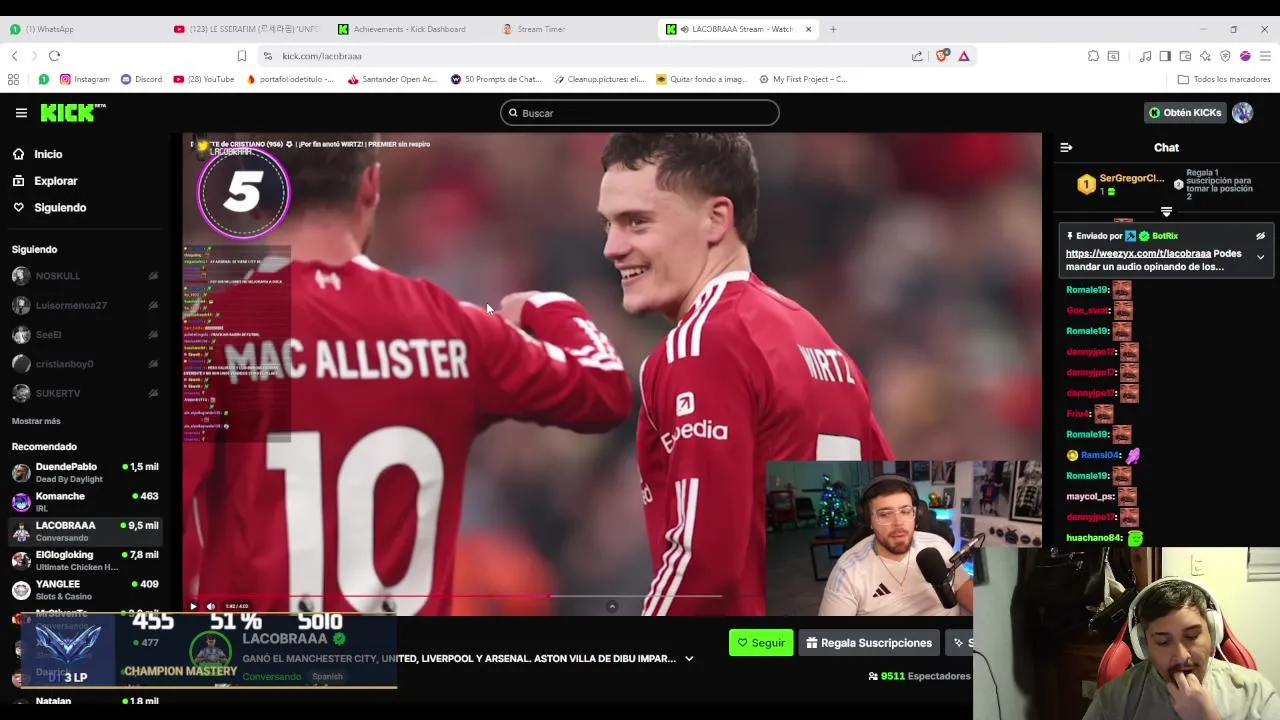Reload the current page

click(x=54, y=56)
